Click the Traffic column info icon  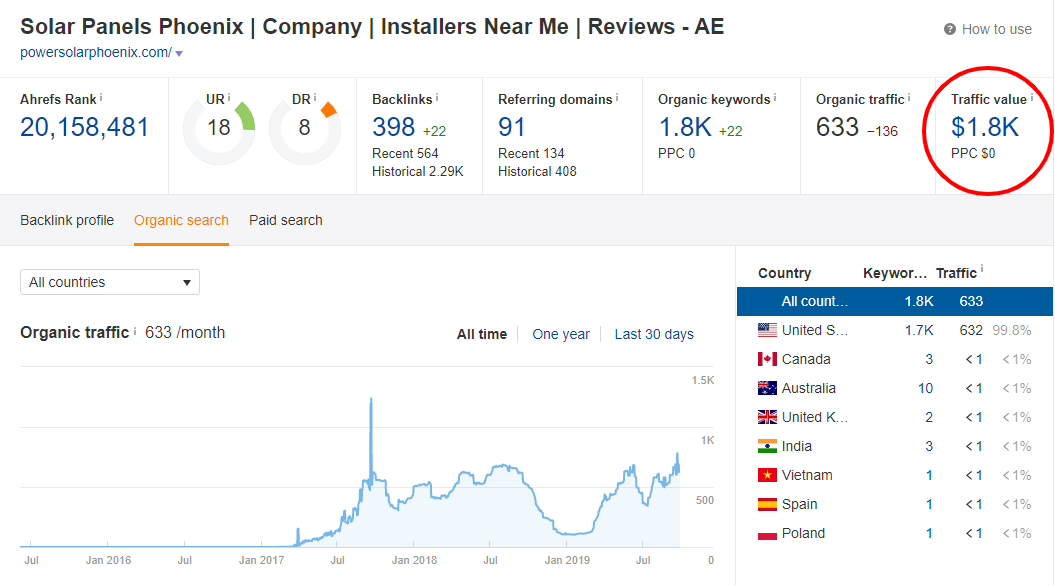(982, 269)
